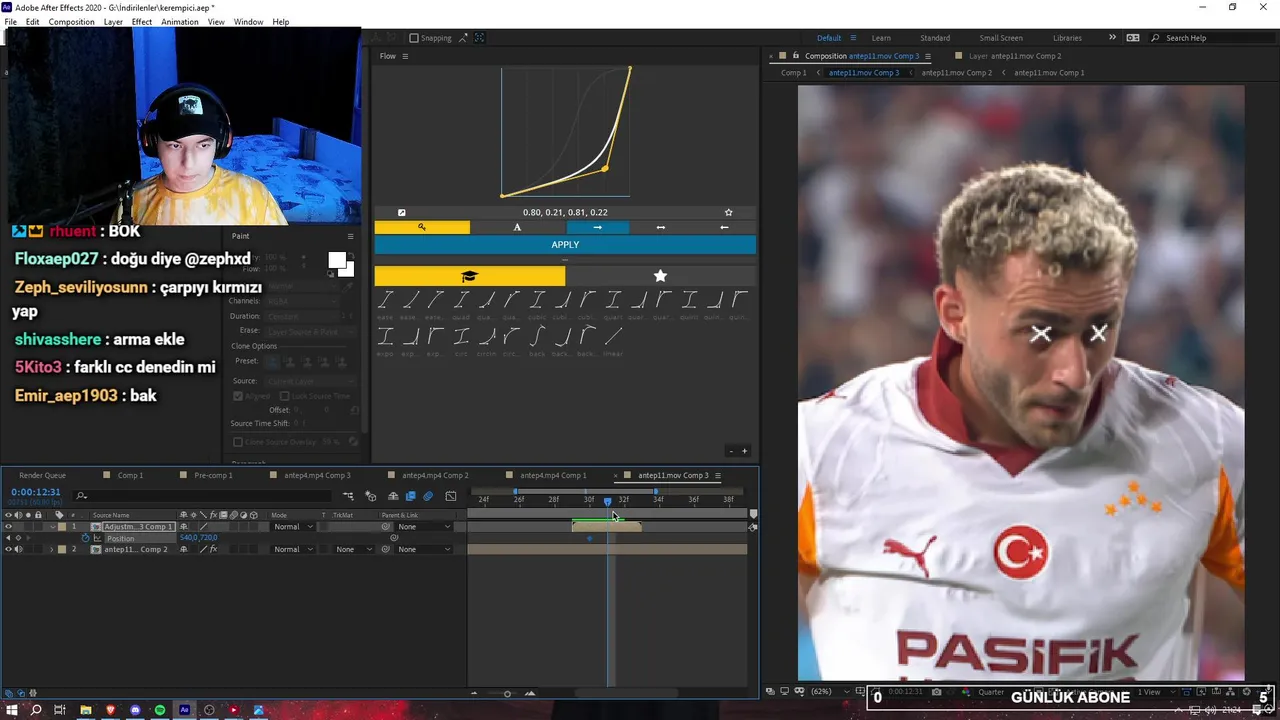Collapse the Adjustm...3 Comp 1 layer properties
The width and height of the screenshot is (1280, 720).
tap(52, 526)
